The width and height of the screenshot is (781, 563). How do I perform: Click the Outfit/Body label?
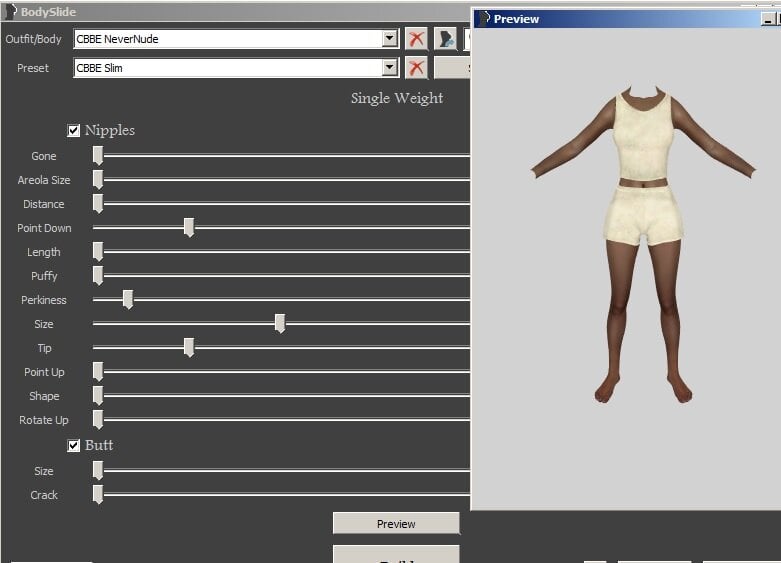pos(33,39)
